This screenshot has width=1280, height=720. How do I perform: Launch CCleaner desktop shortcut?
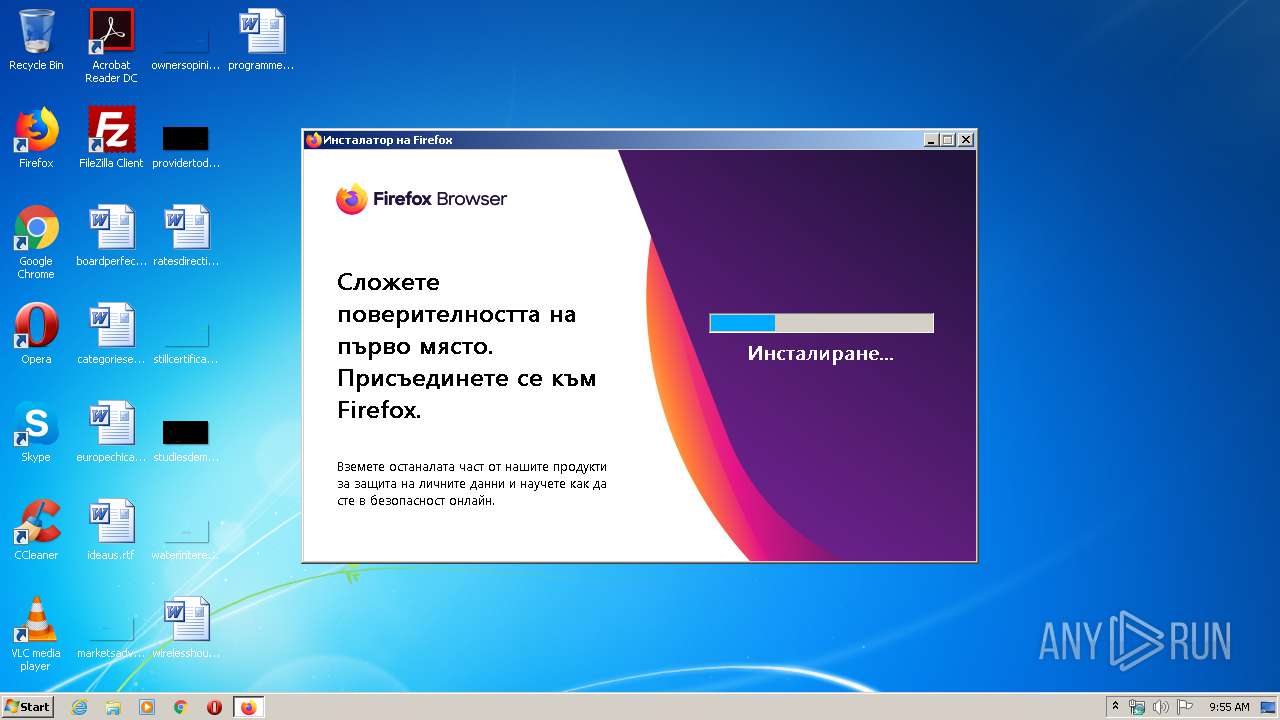click(36, 530)
